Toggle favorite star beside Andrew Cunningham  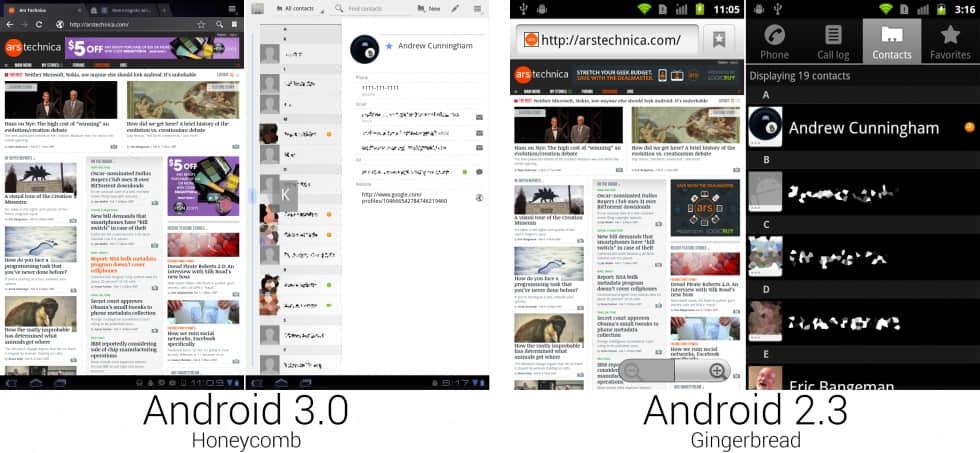coord(389,46)
